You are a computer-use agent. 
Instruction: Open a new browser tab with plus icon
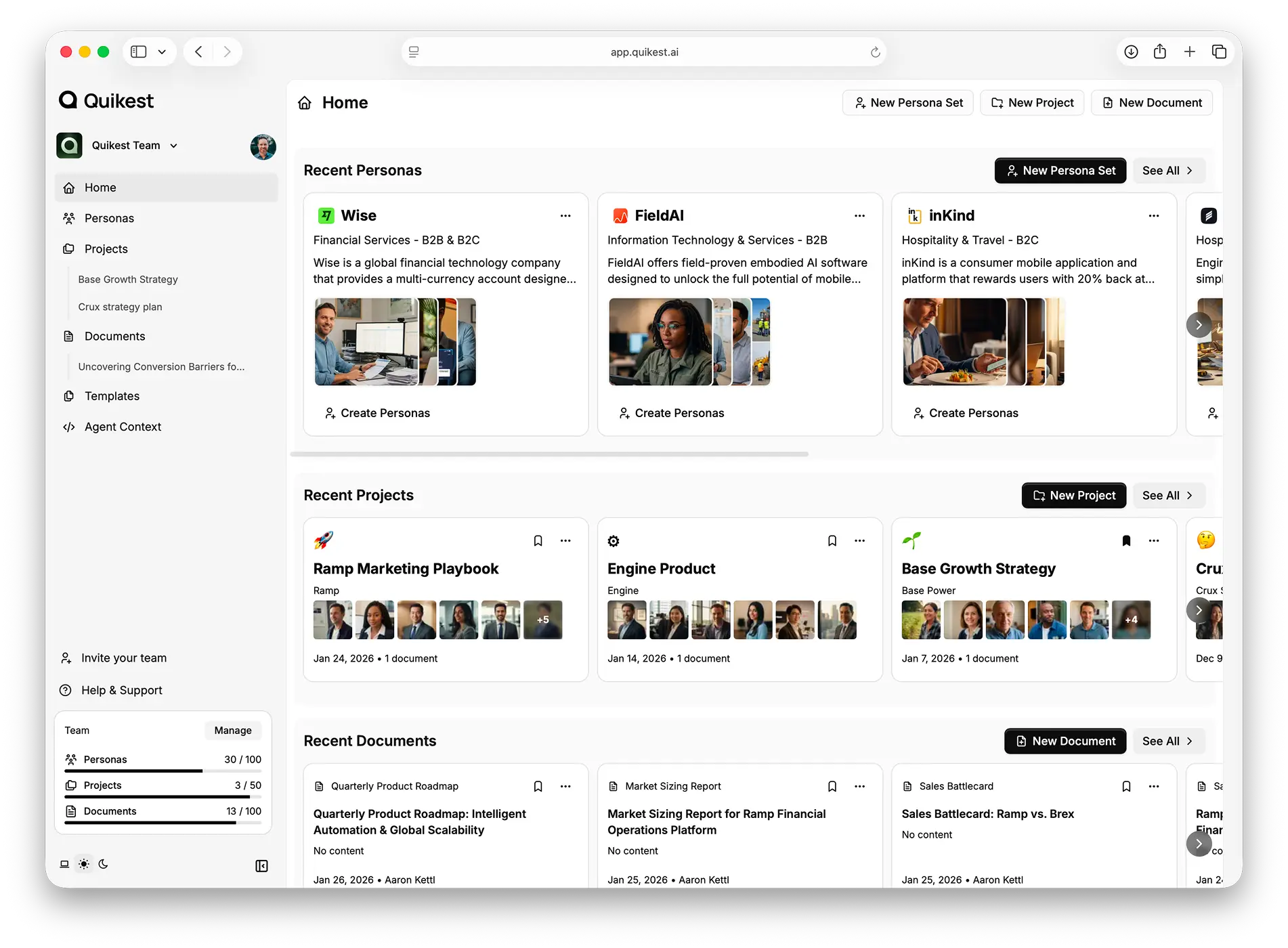(1190, 52)
